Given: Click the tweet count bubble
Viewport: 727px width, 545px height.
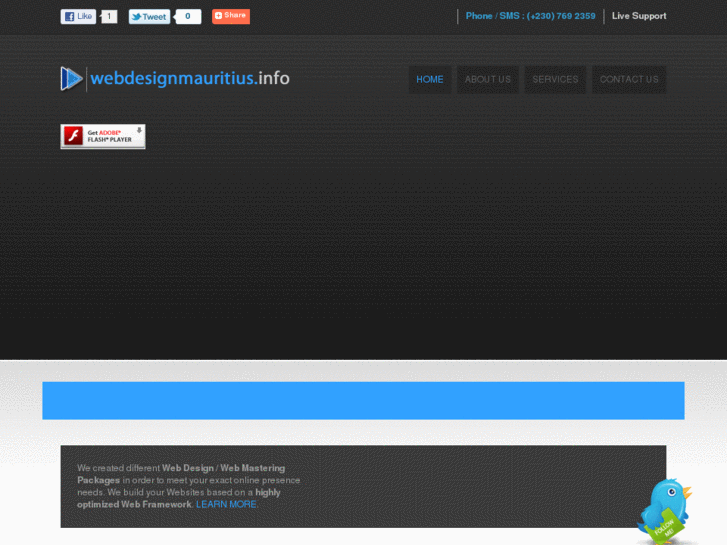Looking at the screenshot, I should click(x=187, y=17).
